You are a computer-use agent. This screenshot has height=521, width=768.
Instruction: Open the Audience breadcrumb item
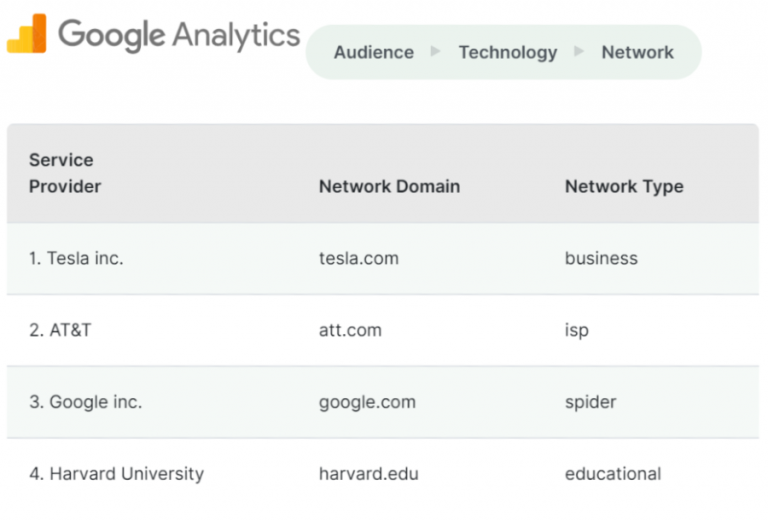[374, 52]
